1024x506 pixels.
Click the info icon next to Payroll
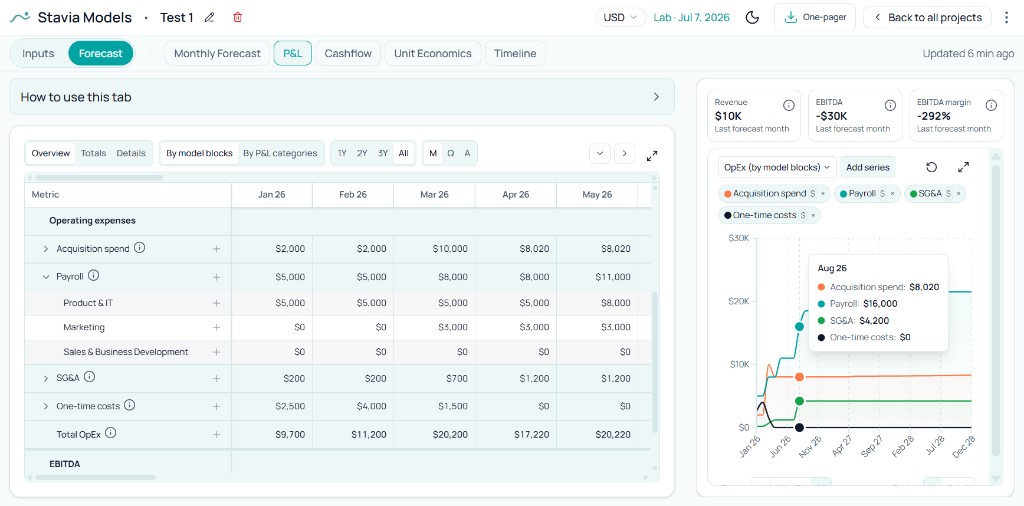[x=93, y=276]
